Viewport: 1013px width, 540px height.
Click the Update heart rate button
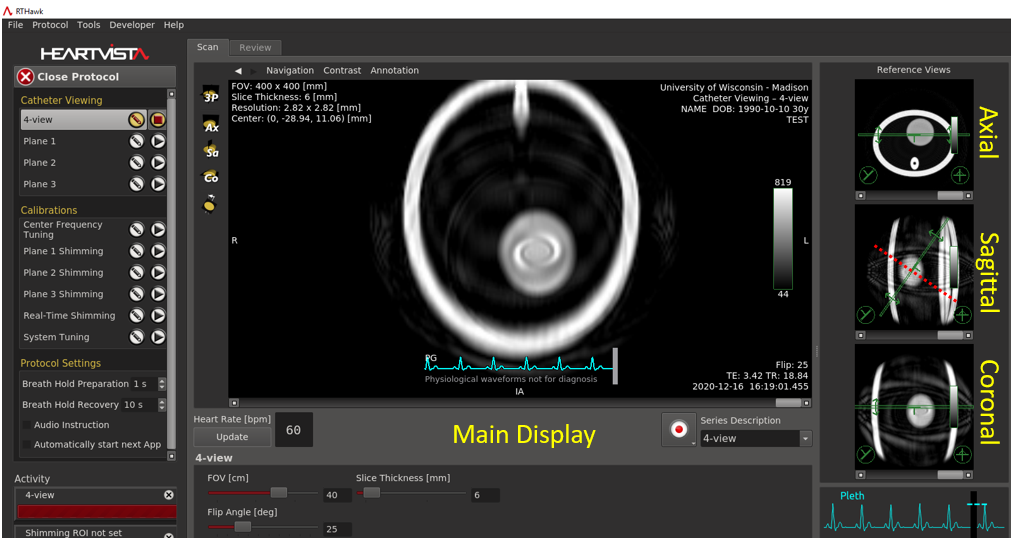[x=232, y=437]
